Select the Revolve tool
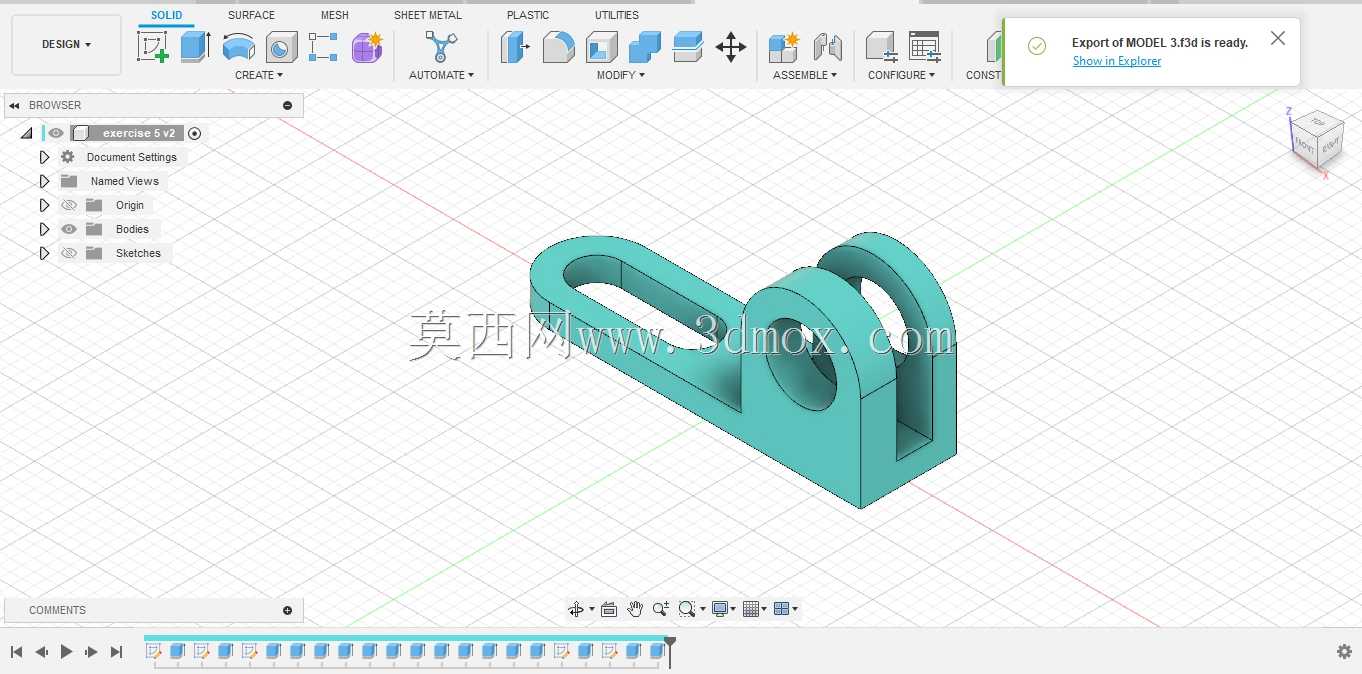The width and height of the screenshot is (1362, 674). coord(238,47)
